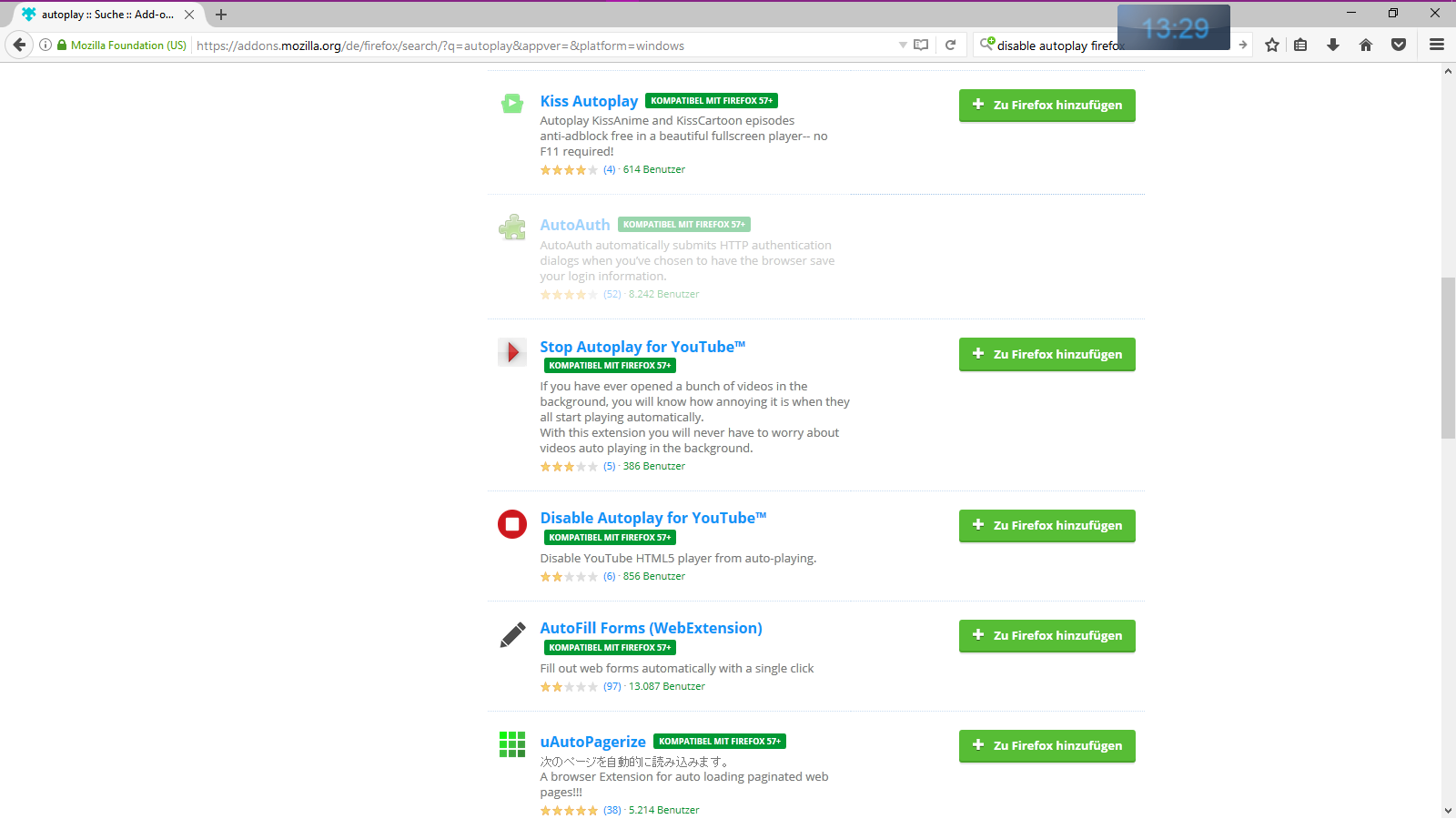Click the '386 Benutzer' user count
Screen dimensions: 1456x819
click(x=654, y=466)
